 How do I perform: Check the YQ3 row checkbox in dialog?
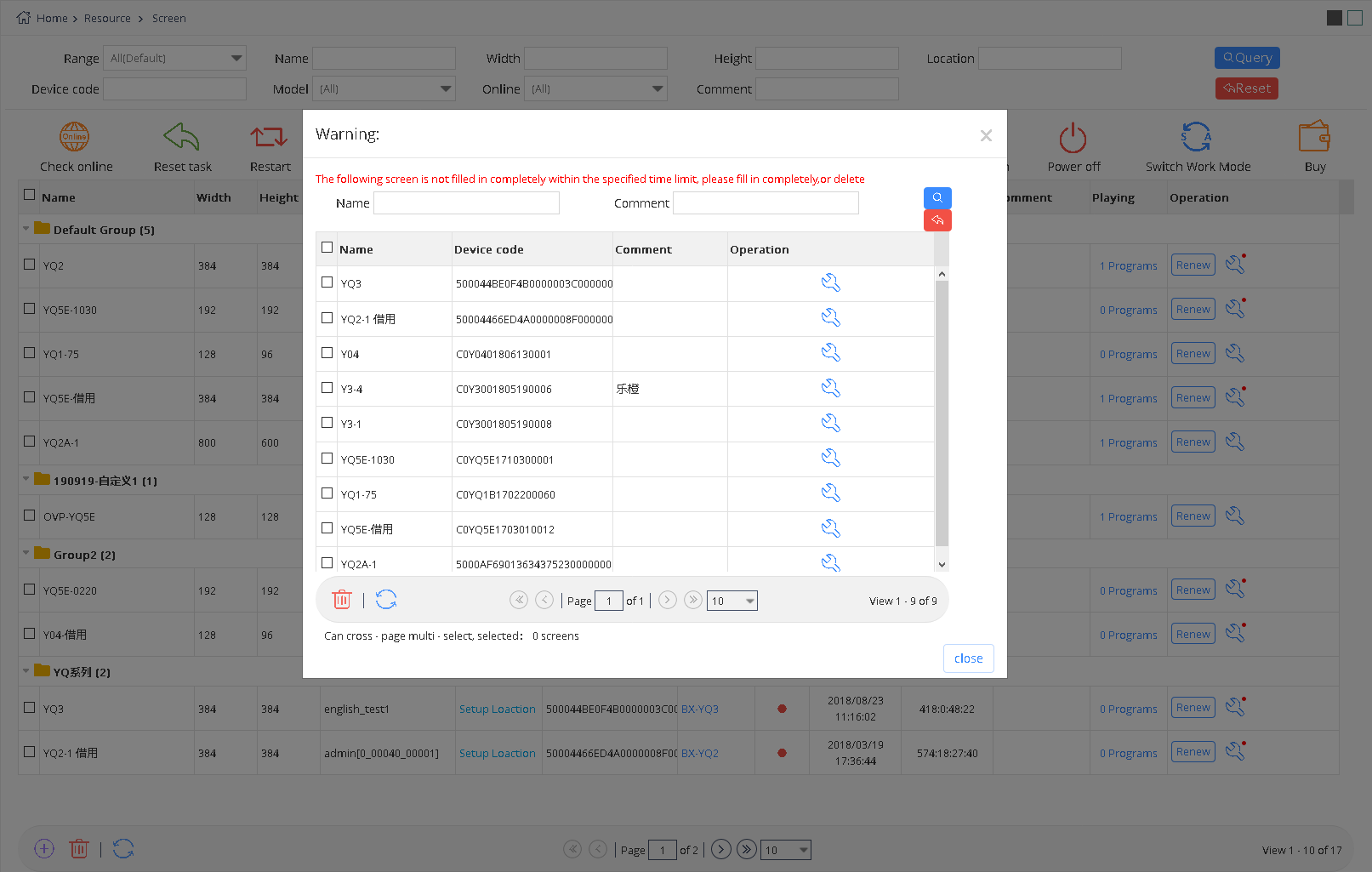pos(327,282)
